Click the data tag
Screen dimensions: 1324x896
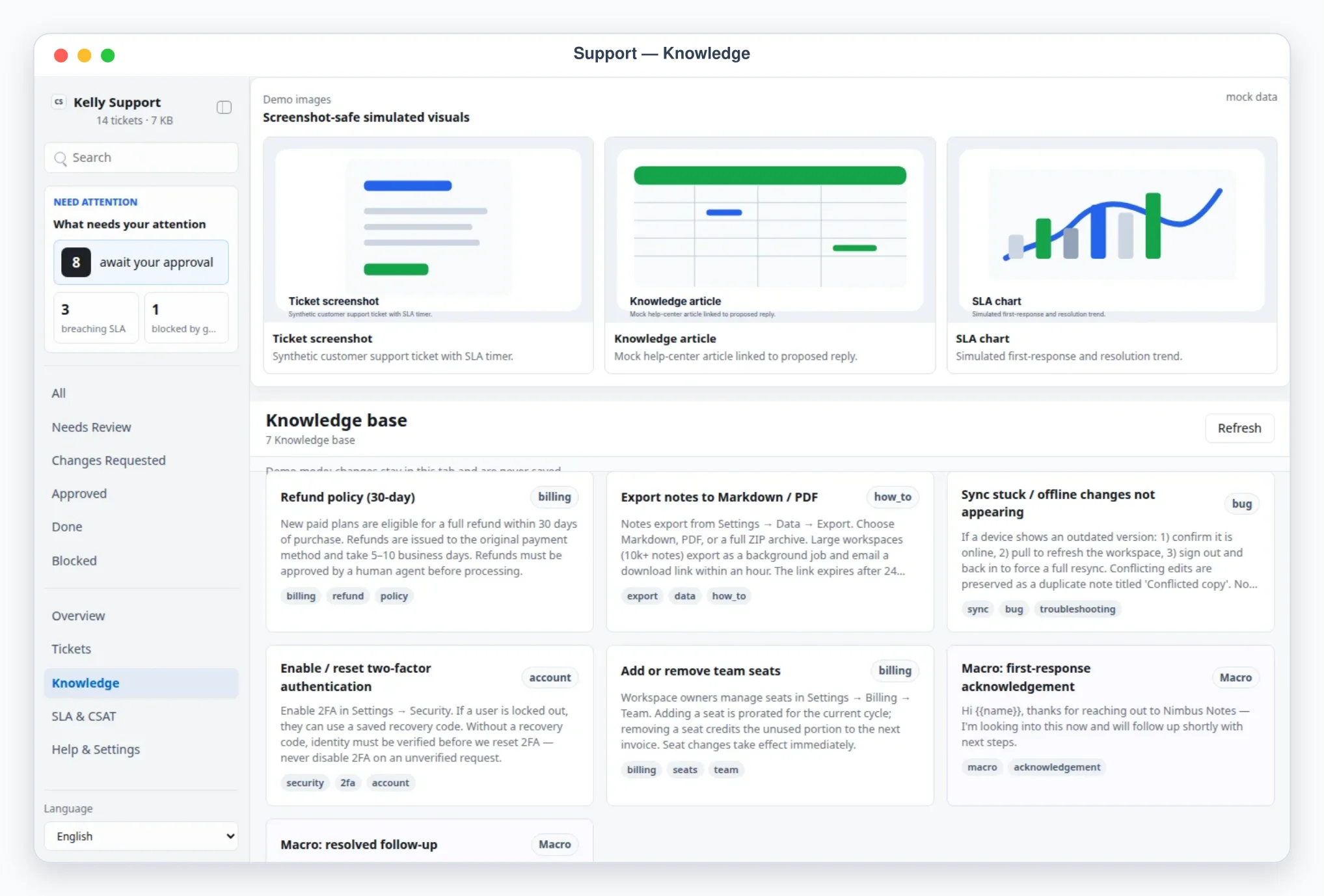tap(684, 596)
